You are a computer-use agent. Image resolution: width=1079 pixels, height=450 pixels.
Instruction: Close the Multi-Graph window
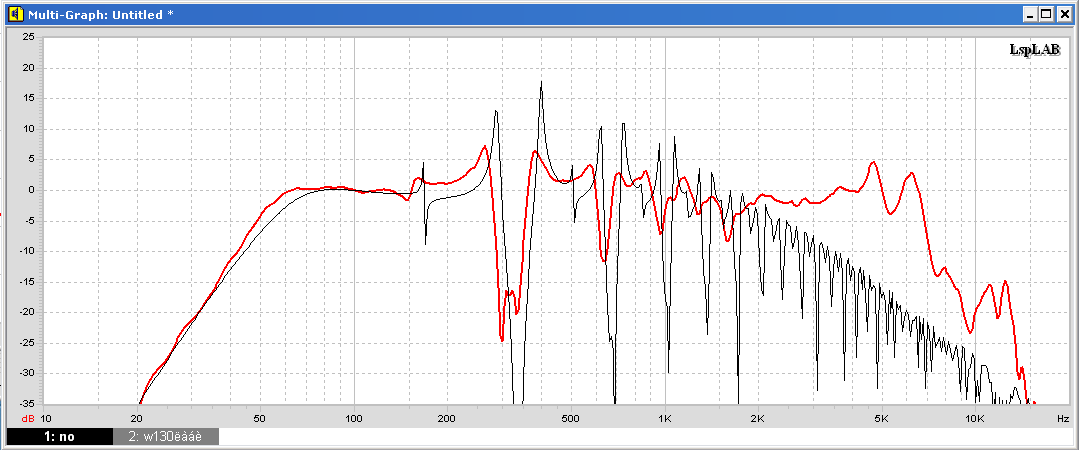[1063, 14]
